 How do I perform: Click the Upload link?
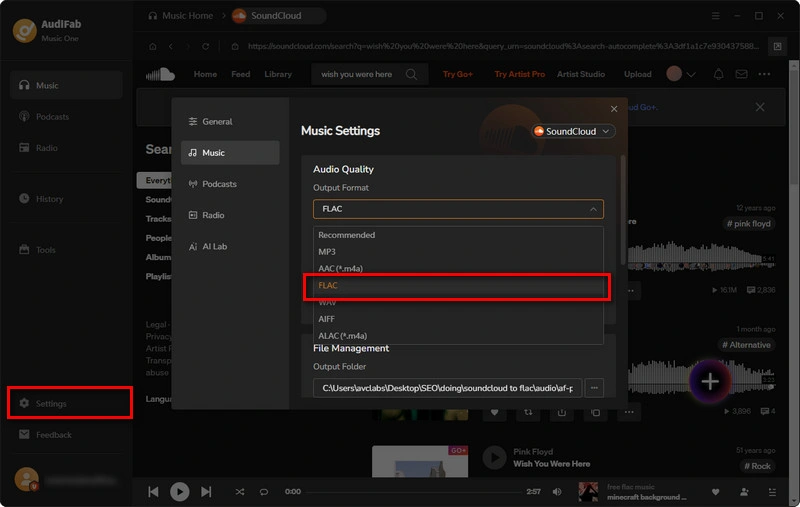click(637, 74)
